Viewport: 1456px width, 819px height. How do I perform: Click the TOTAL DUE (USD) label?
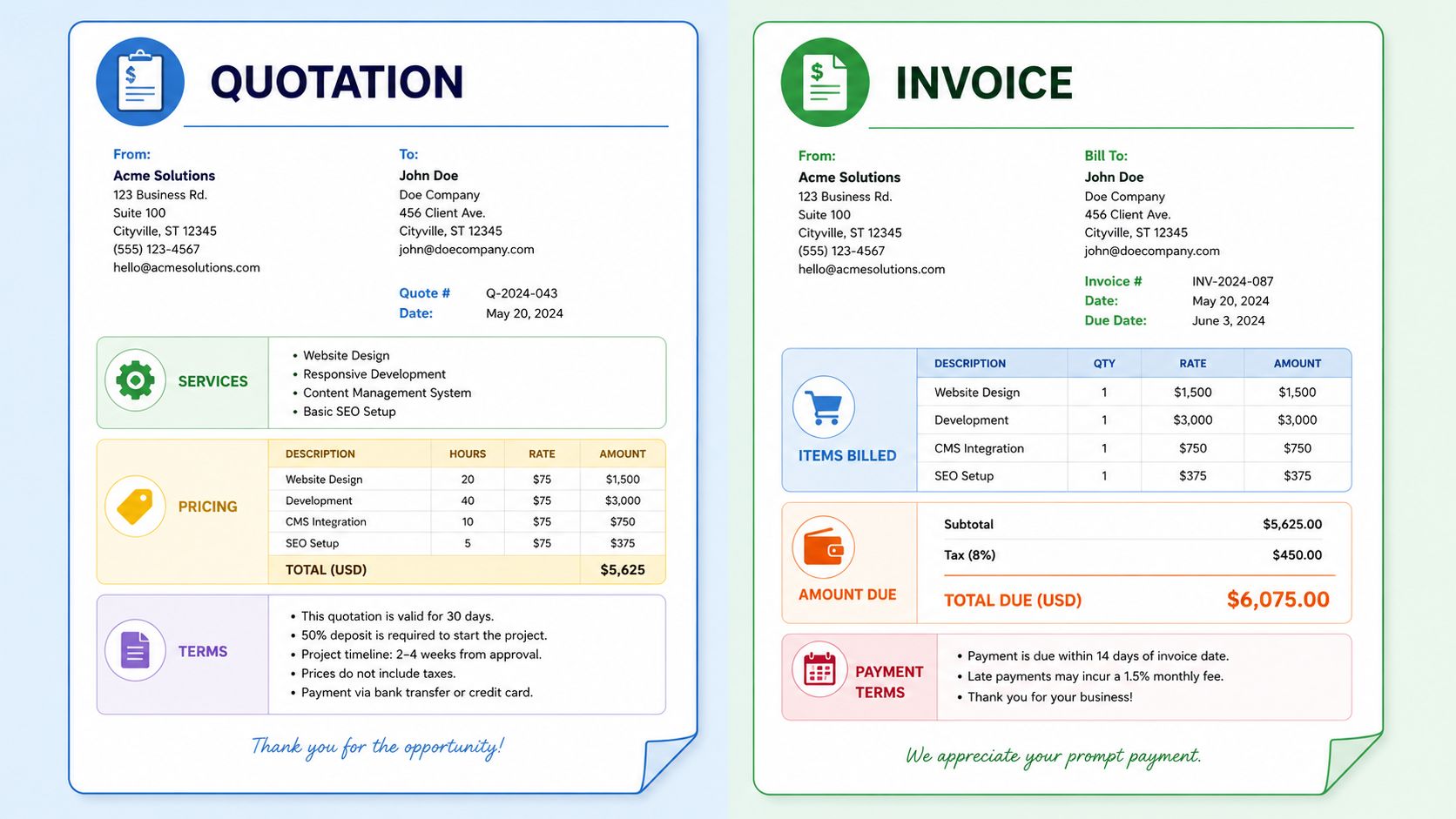click(1013, 601)
